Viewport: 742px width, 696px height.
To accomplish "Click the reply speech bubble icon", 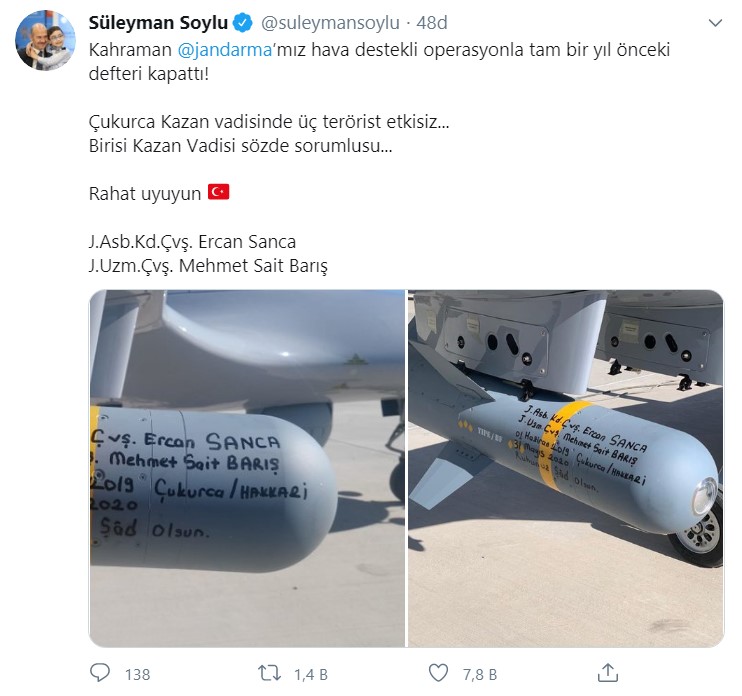I will tap(101, 673).
